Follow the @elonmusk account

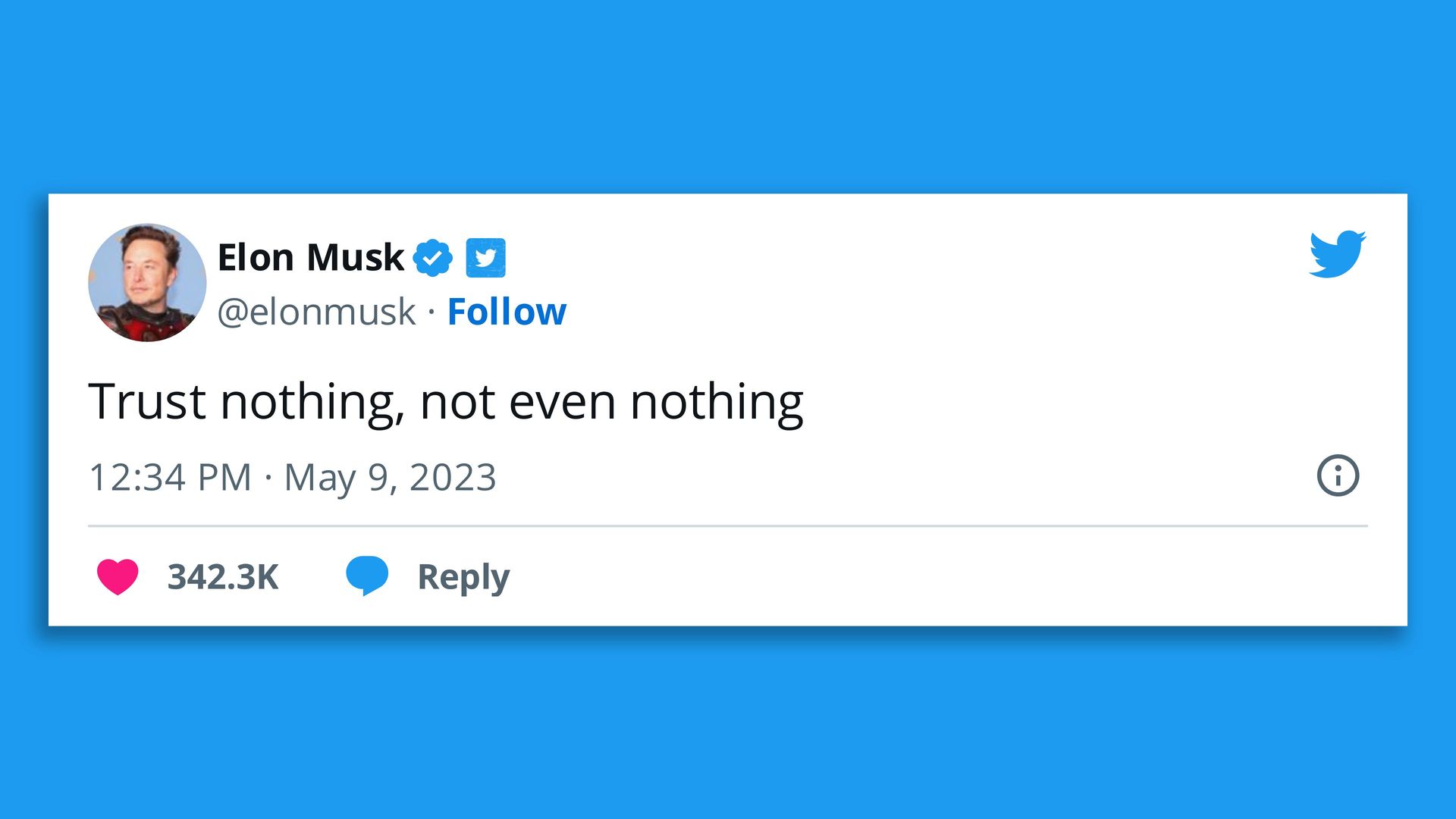click(x=507, y=312)
